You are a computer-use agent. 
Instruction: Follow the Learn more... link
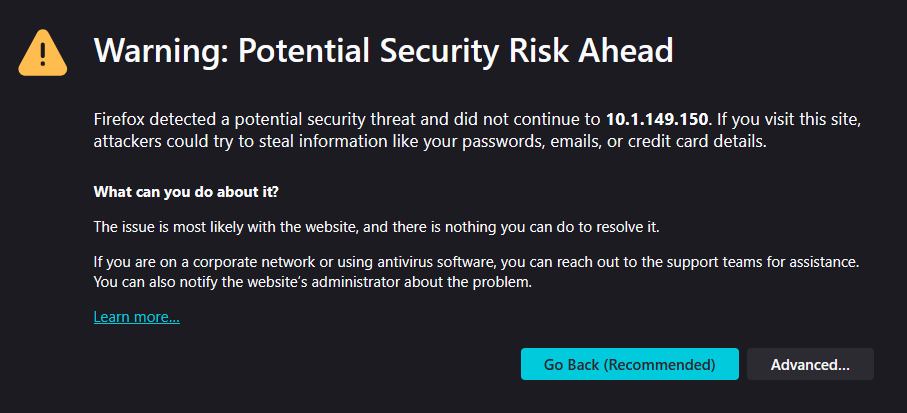click(136, 317)
